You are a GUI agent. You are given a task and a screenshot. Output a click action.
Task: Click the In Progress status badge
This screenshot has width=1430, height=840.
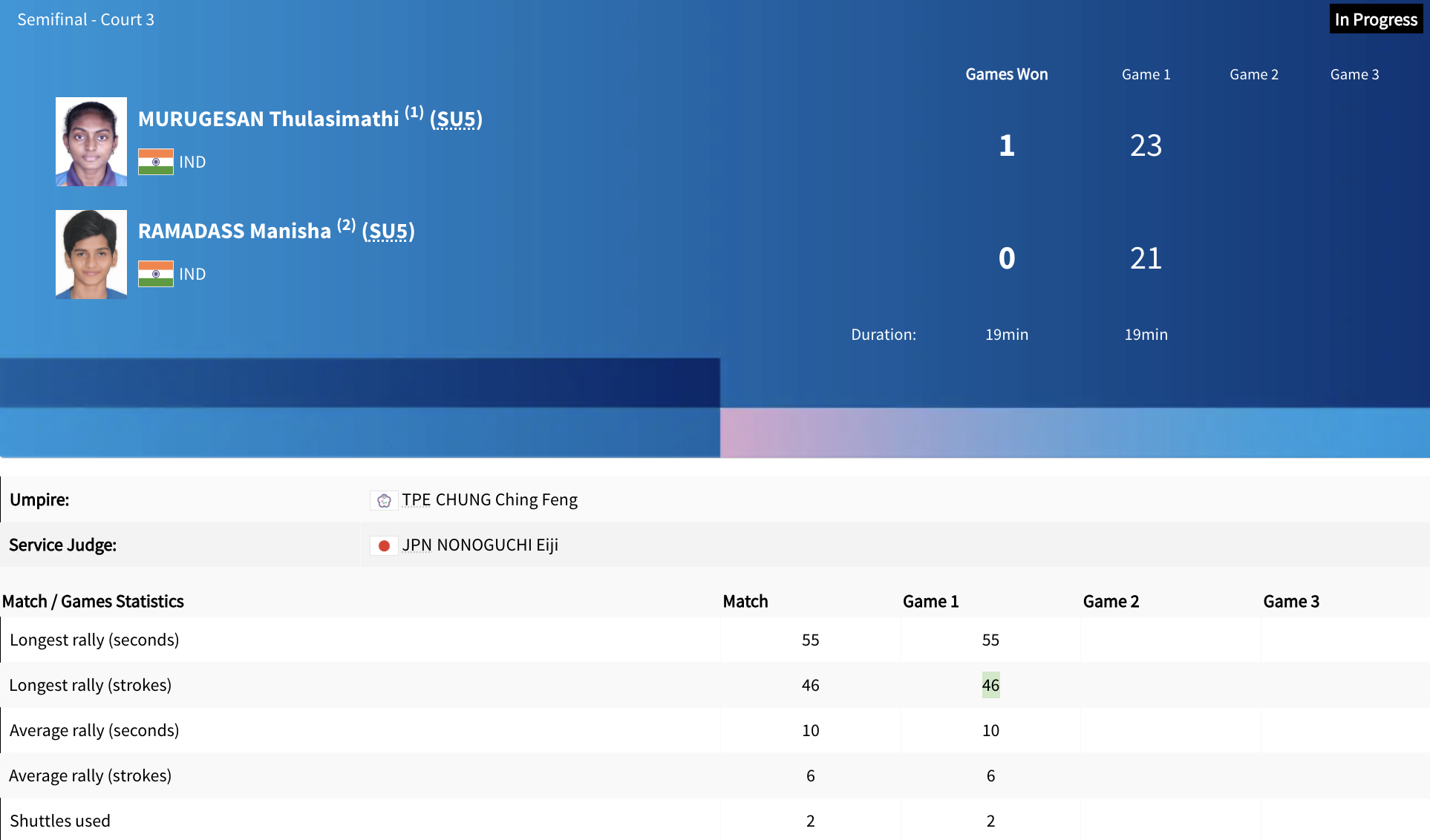[1375, 20]
